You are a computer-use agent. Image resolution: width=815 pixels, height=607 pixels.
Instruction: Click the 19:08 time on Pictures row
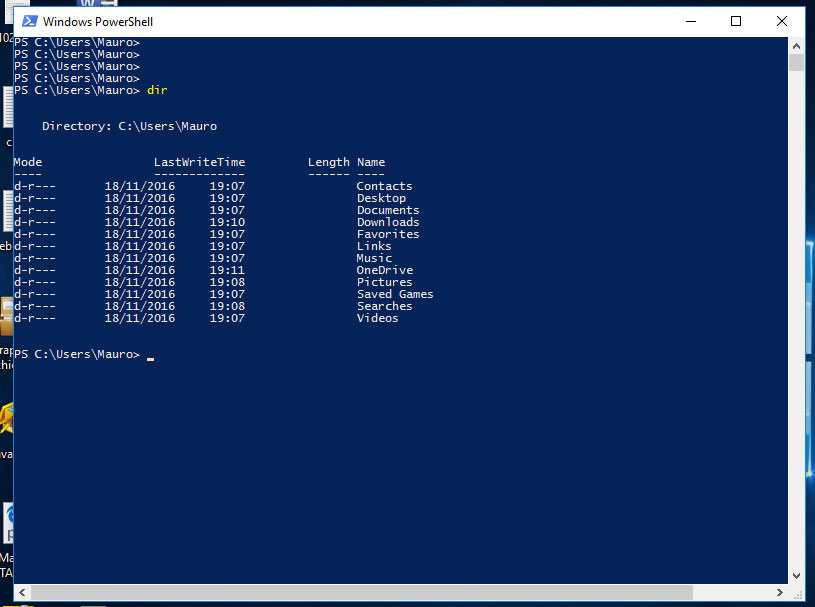click(x=227, y=282)
